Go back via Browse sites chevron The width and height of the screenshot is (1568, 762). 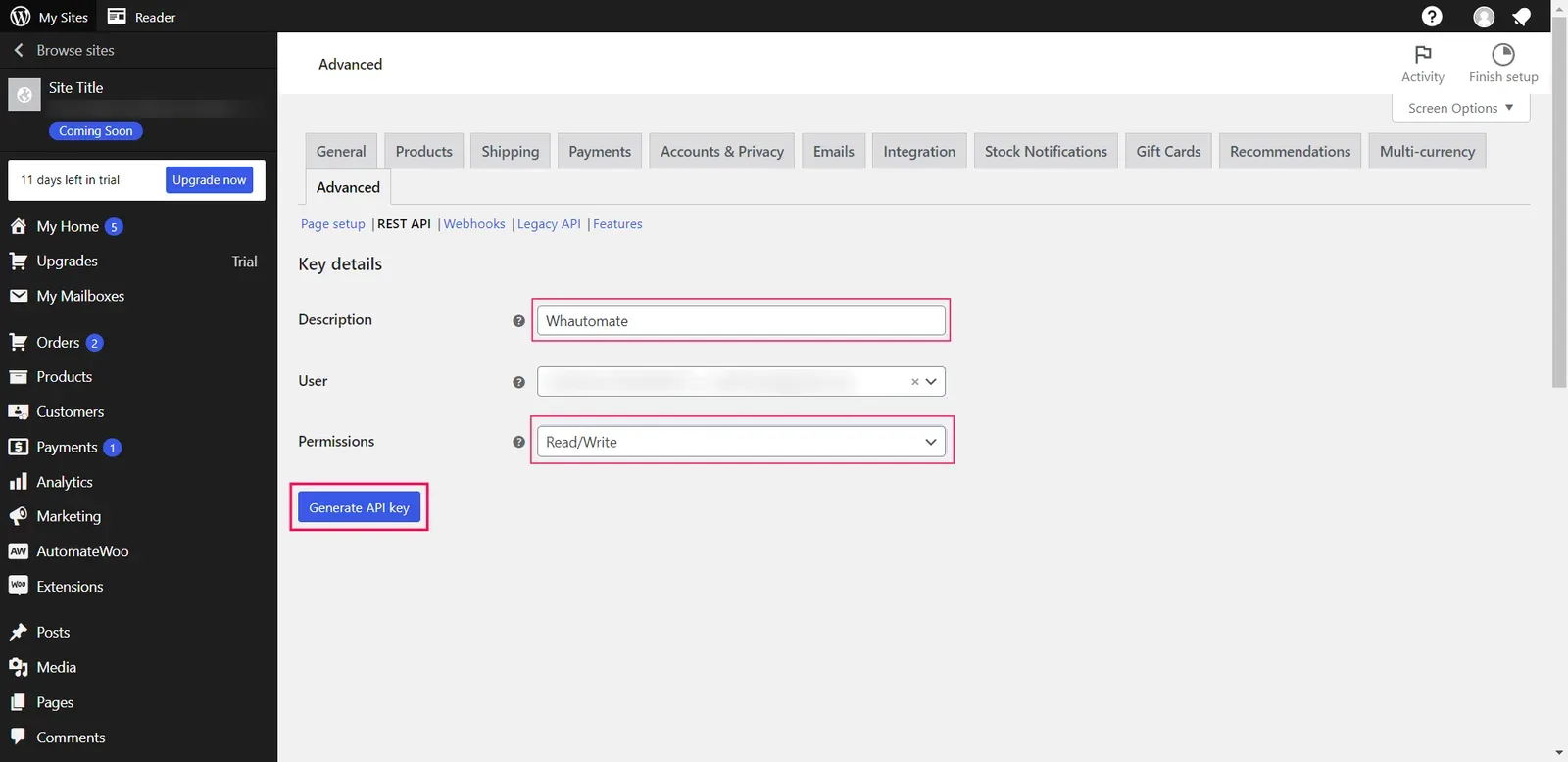[18, 50]
